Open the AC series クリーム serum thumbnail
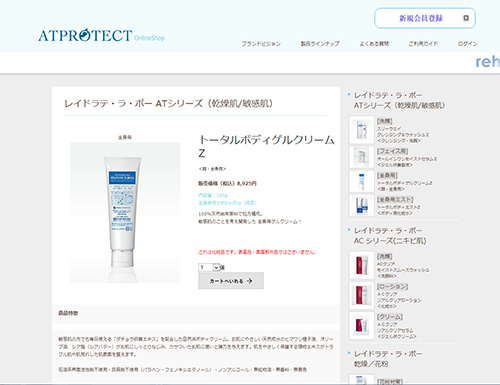Viewport: 500px width, 385px height. (362, 326)
